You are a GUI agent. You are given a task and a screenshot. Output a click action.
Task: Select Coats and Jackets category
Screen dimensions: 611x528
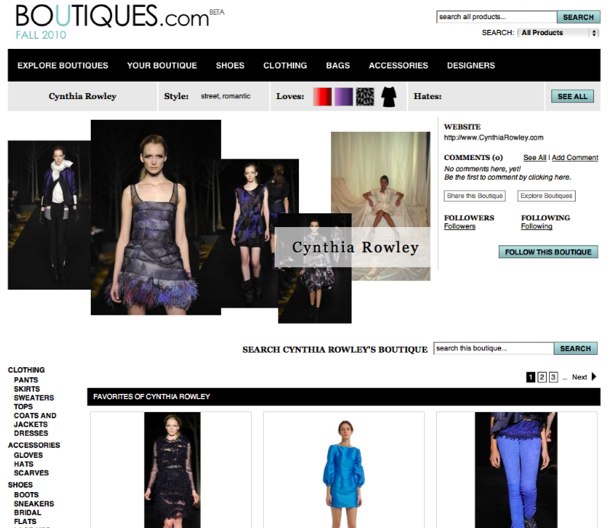[x=35, y=420]
